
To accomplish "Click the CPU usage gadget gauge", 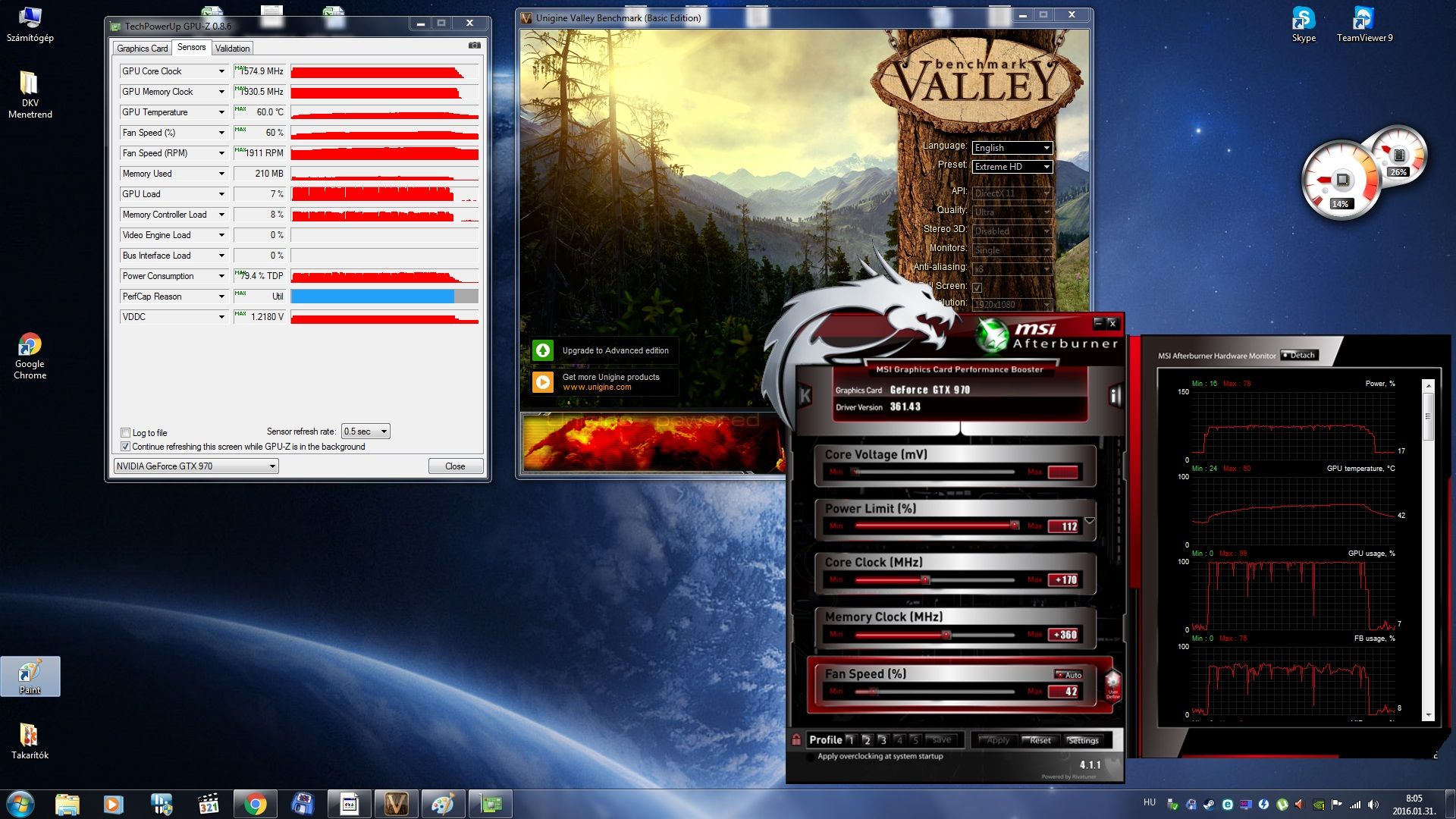I will 1341,180.
